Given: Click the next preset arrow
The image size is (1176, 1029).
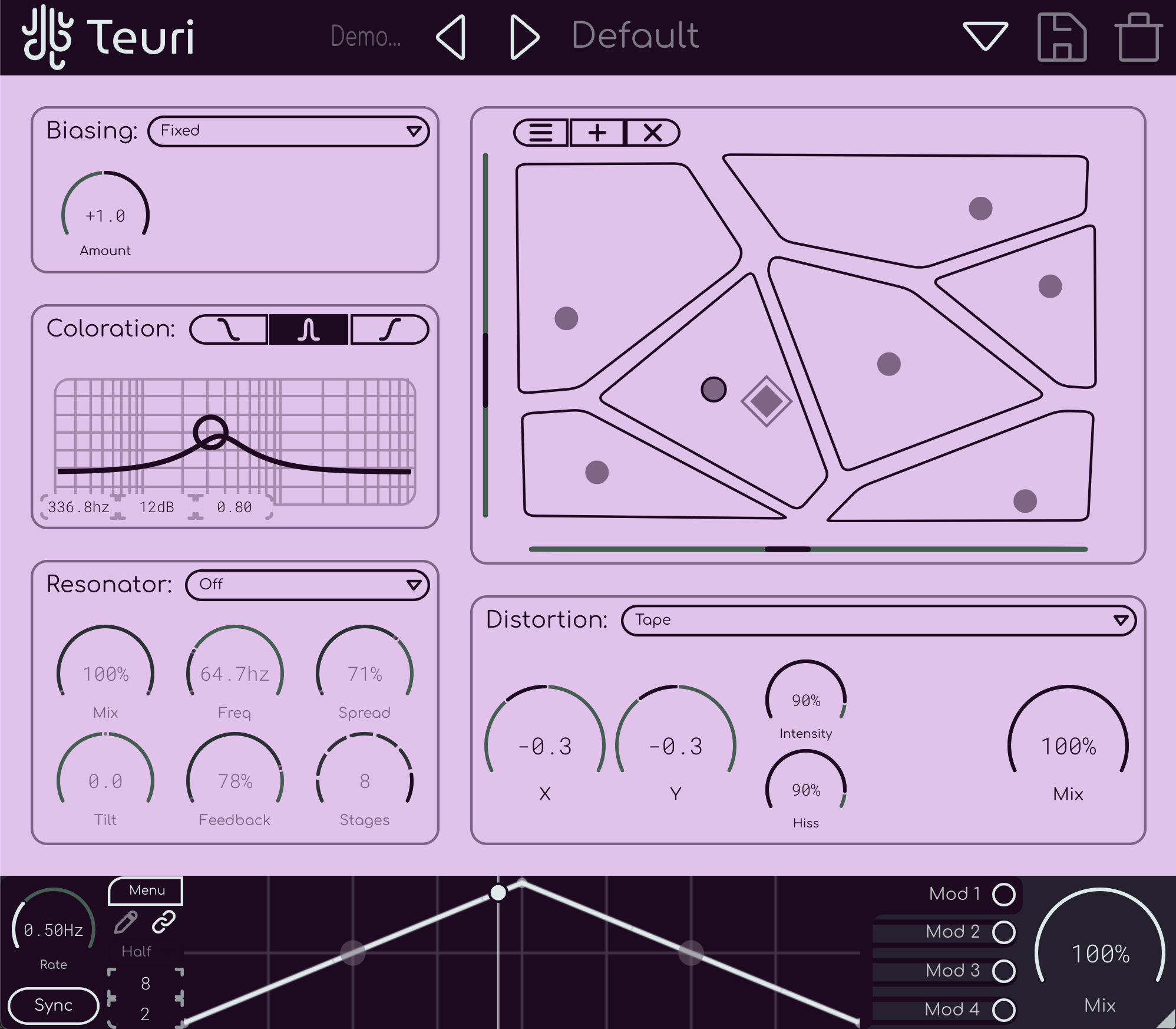Looking at the screenshot, I should pyautogui.click(x=523, y=37).
